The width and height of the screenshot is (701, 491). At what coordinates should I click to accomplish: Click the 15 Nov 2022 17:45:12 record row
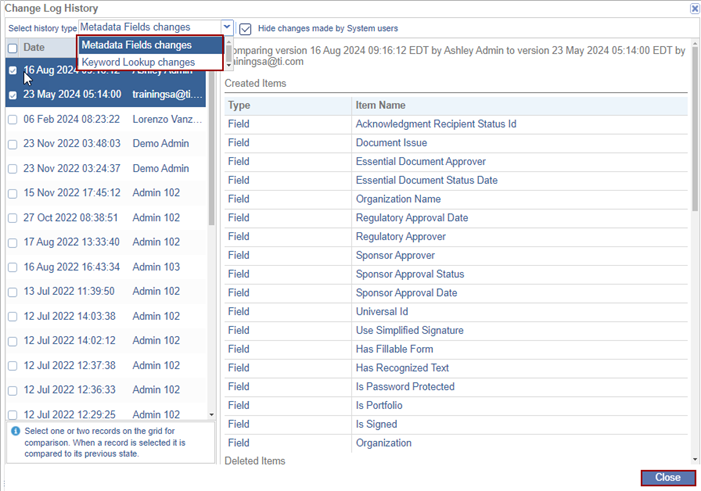click(x=100, y=193)
